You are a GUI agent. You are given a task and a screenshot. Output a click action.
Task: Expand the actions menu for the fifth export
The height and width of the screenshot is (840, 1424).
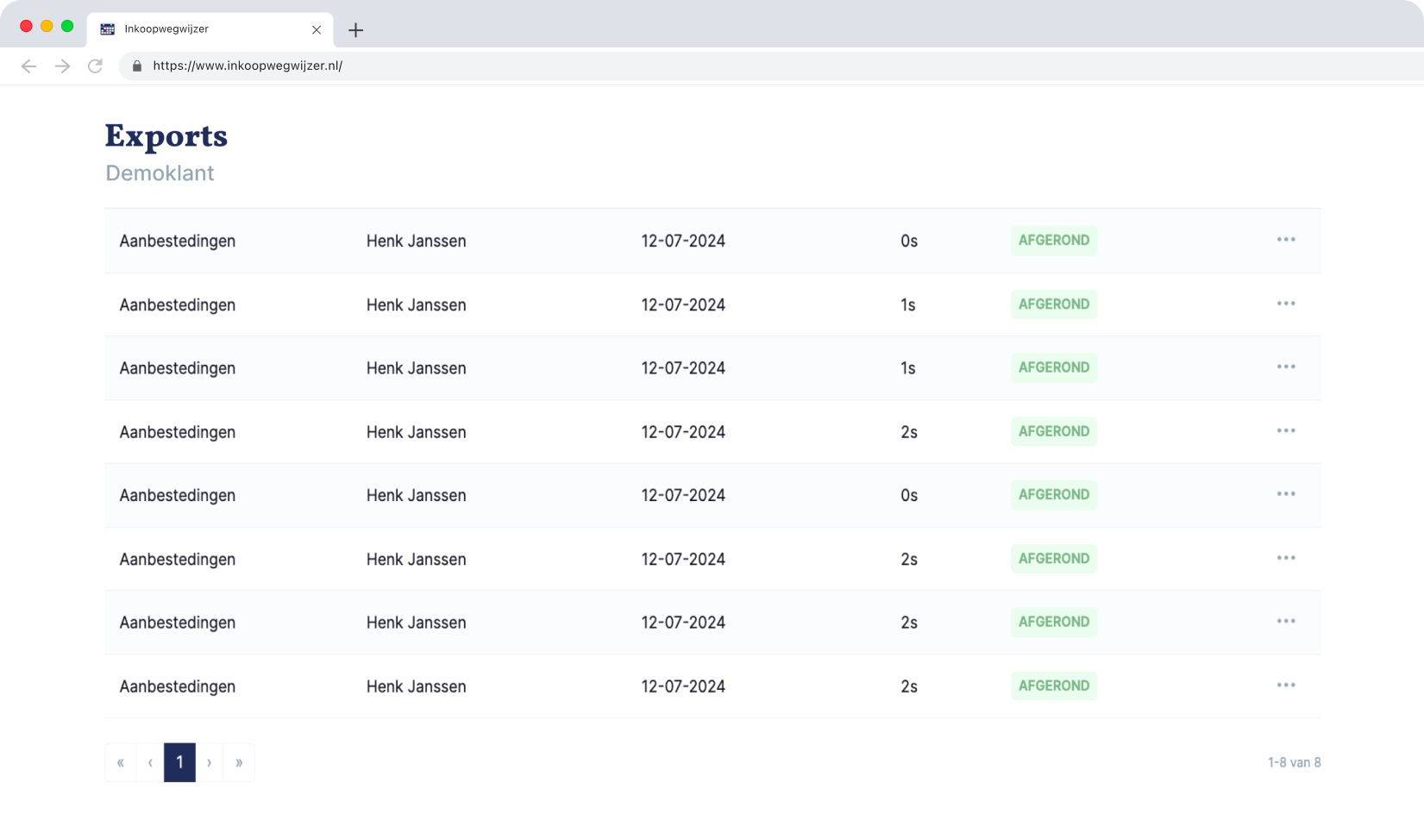[x=1285, y=494]
